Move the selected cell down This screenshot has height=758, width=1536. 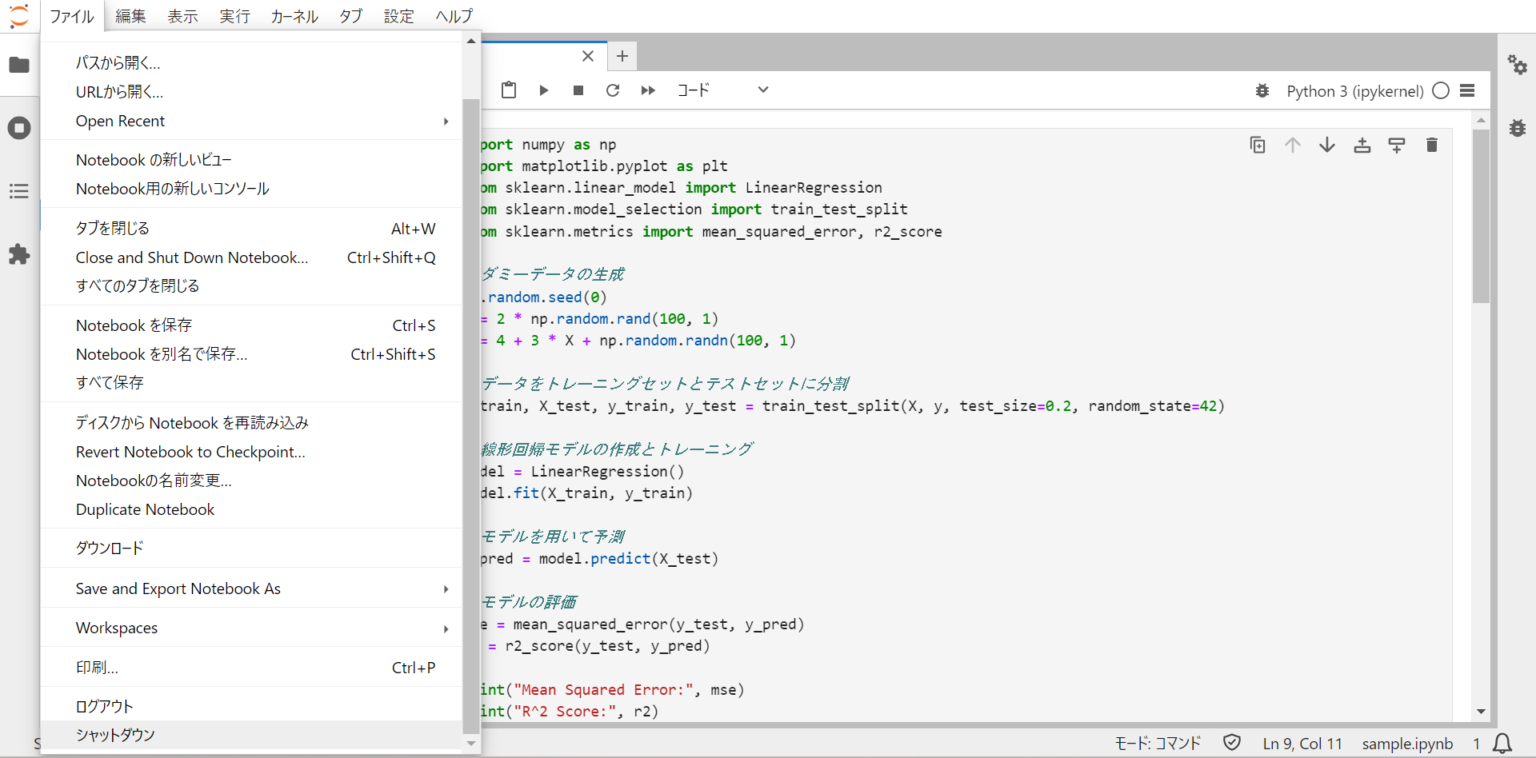click(x=1327, y=144)
